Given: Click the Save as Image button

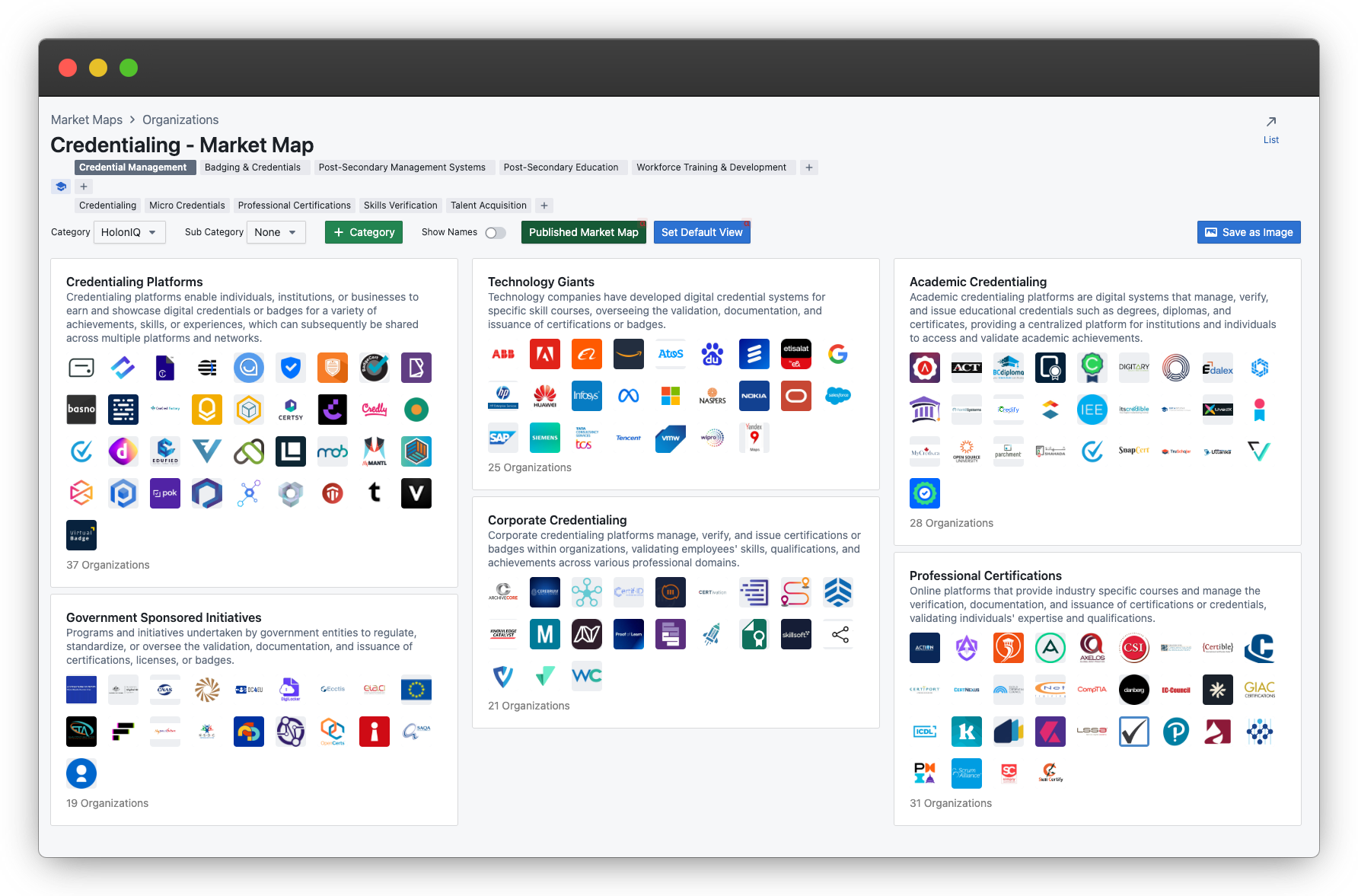Looking at the screenshot, I should pos(1249,232).
